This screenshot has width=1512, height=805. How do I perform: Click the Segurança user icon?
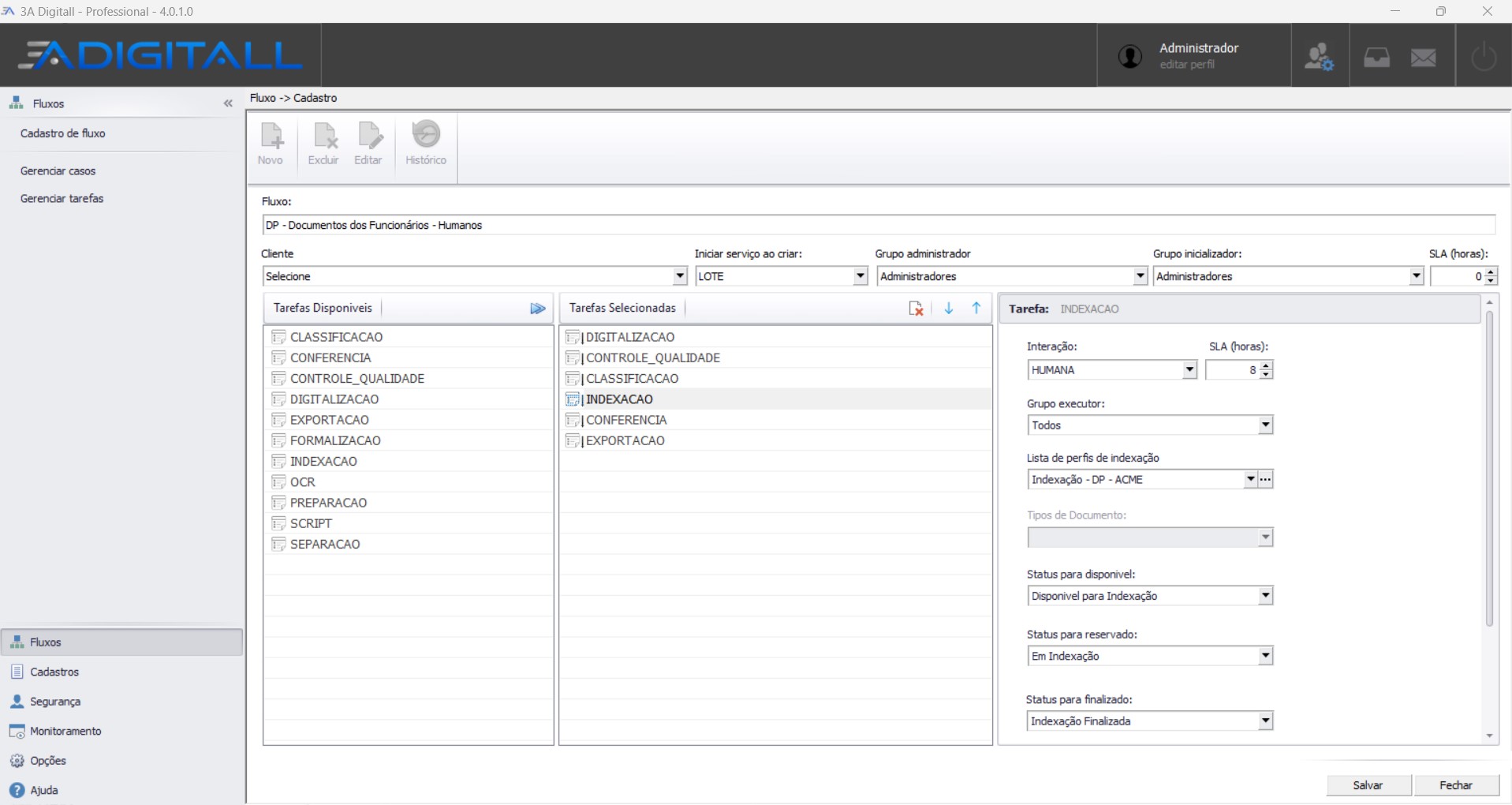click(x=17, y=702)
